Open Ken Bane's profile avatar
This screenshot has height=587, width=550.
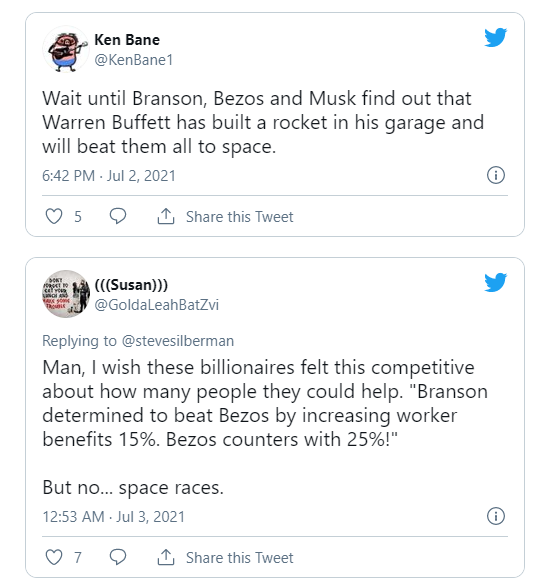coord(66,50)
